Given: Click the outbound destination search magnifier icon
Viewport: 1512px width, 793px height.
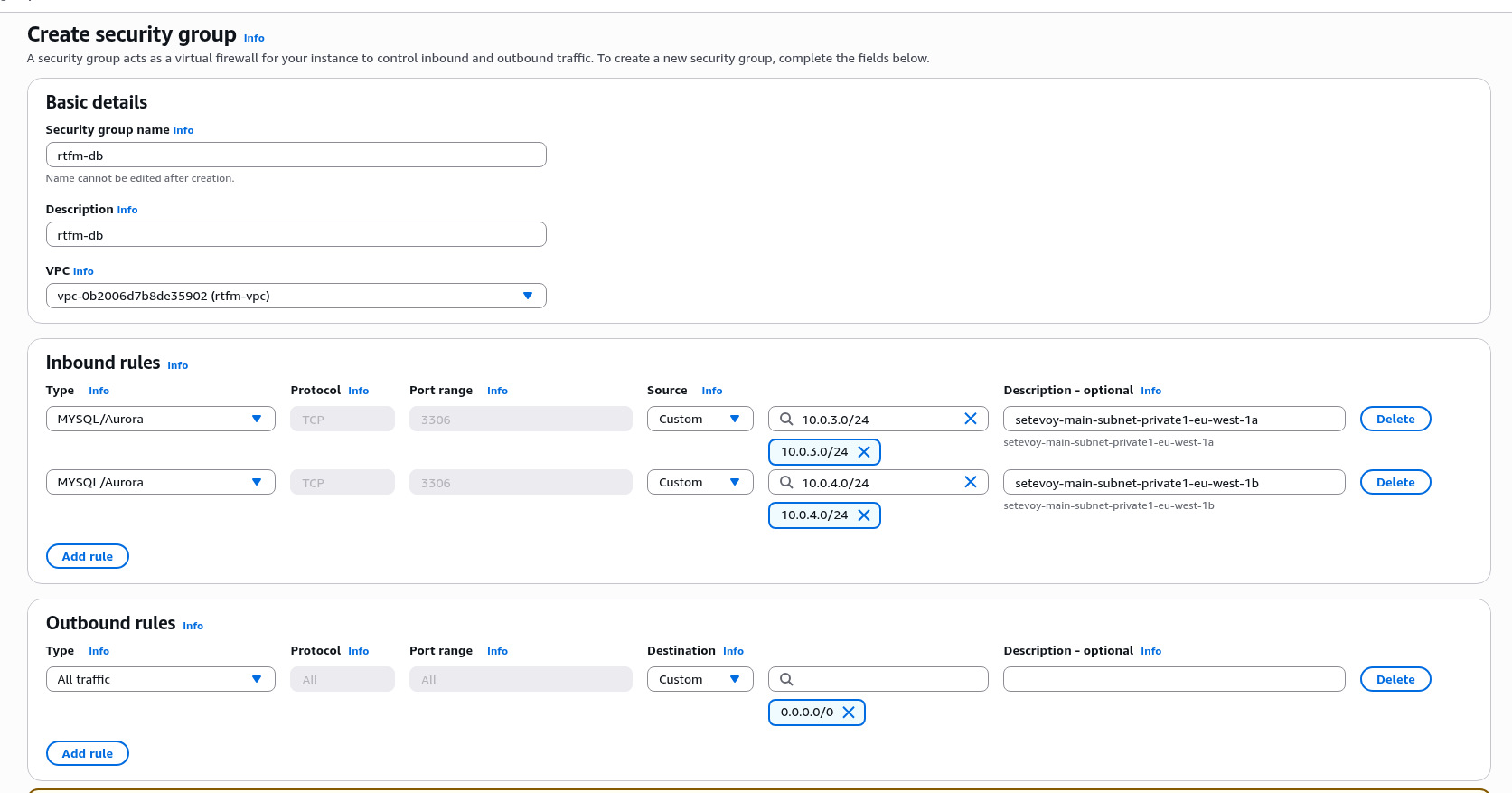Looking at the screenshot, I should (x=786, y=679).
